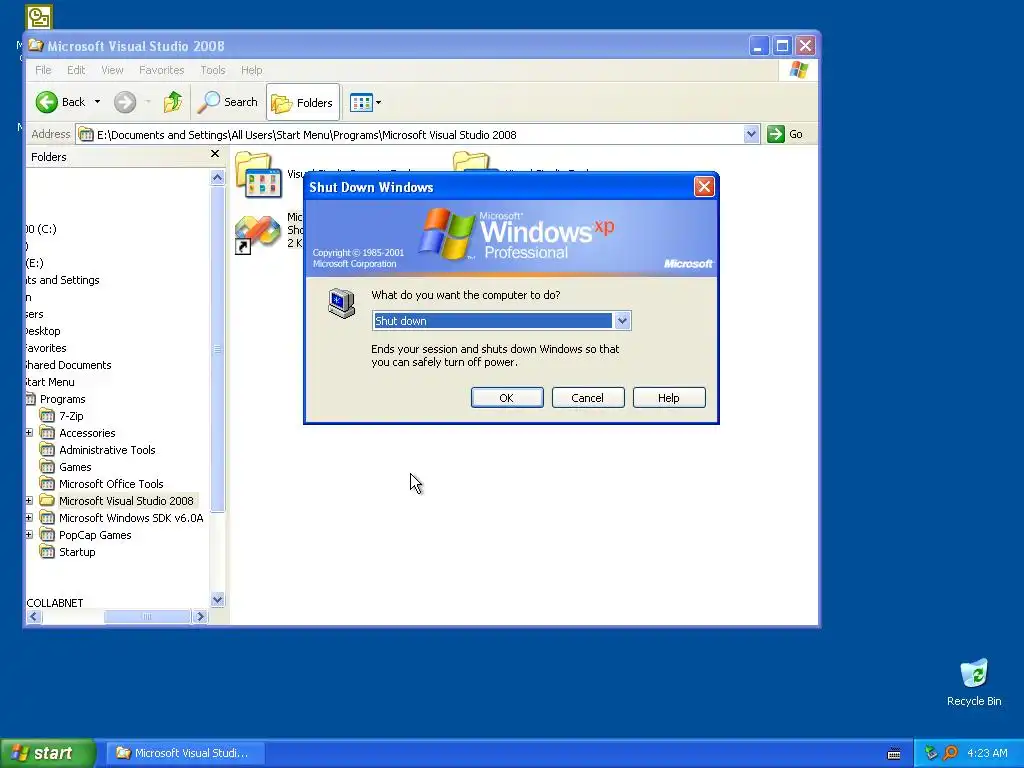
Task: Expand Microsoft Windows SDK v6.0A node
Action: pyautogui.click(x=29, y=518)
